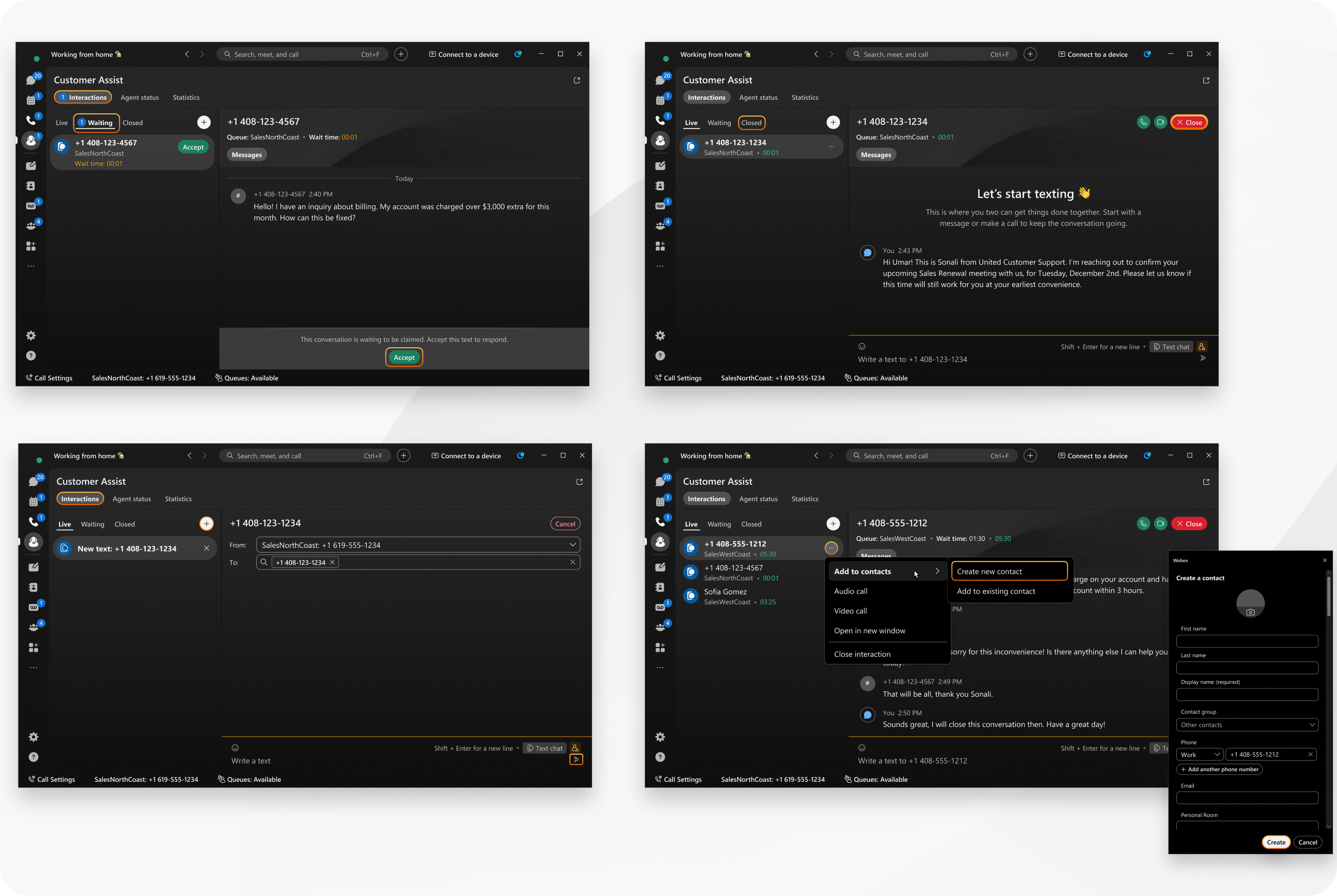Click new interaction plus in the Waiting-tab window
Viewport: 1337px width, 896px height.
(x=204, y=122)
